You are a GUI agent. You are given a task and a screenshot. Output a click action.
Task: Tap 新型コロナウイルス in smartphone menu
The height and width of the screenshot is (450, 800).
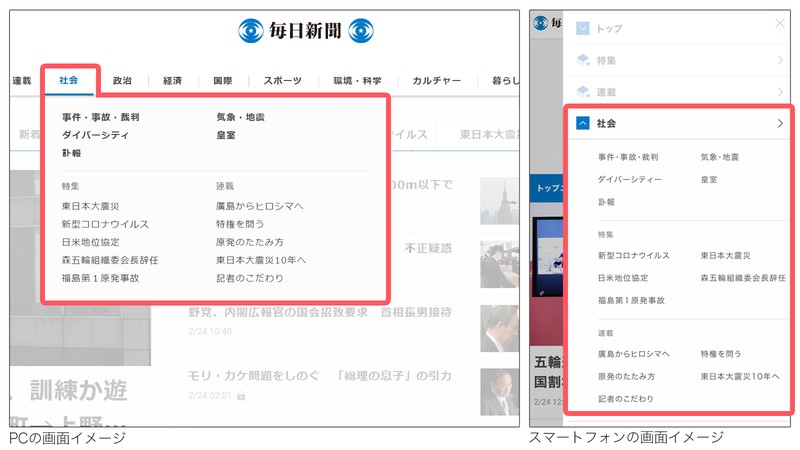pos(634,256)
